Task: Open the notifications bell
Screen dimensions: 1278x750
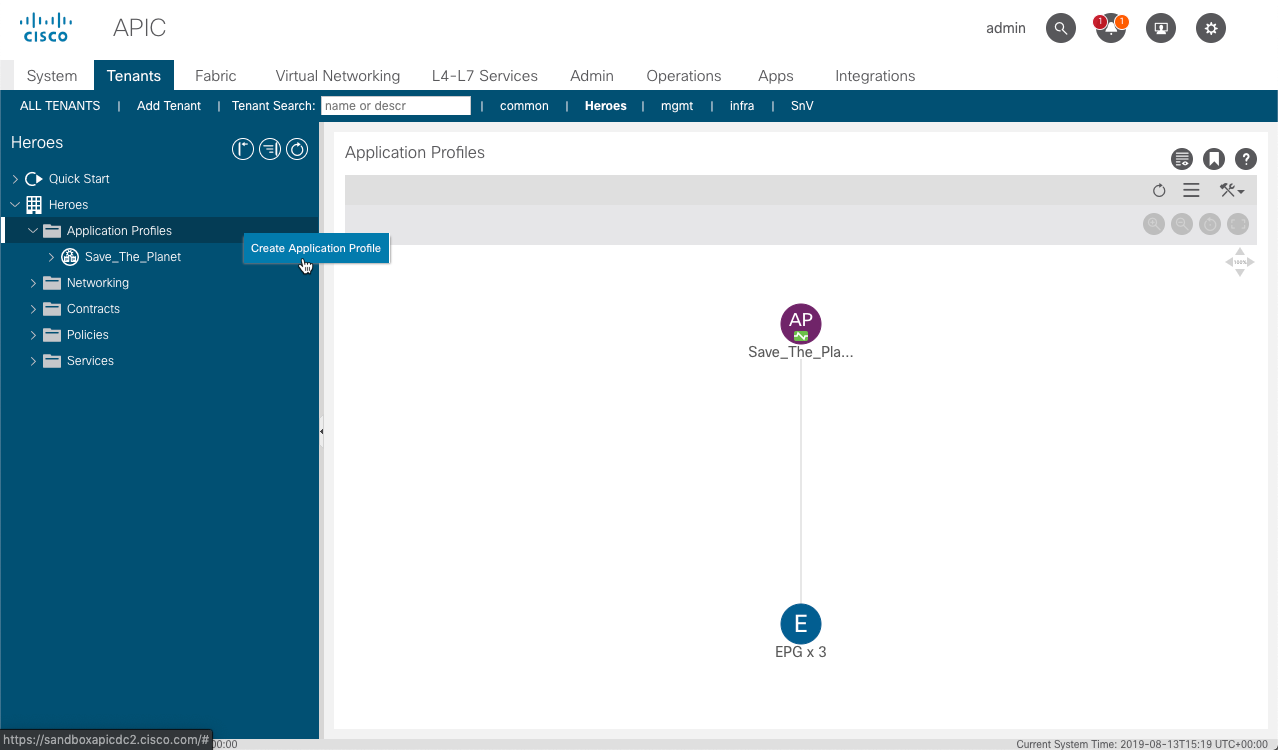Action: 1110,28
